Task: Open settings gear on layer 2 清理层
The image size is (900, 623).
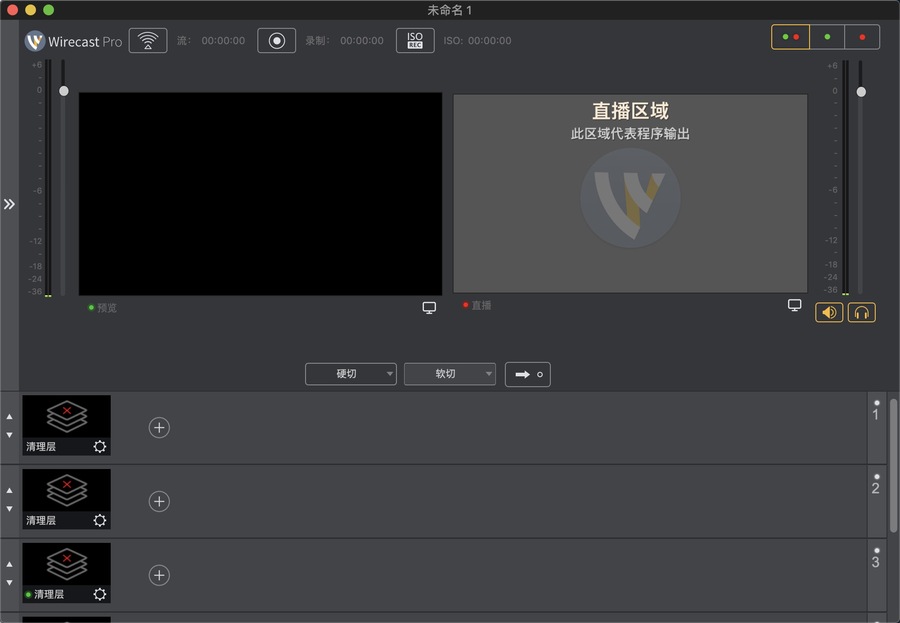Action: pyautogui.click(x=100, y=520)
